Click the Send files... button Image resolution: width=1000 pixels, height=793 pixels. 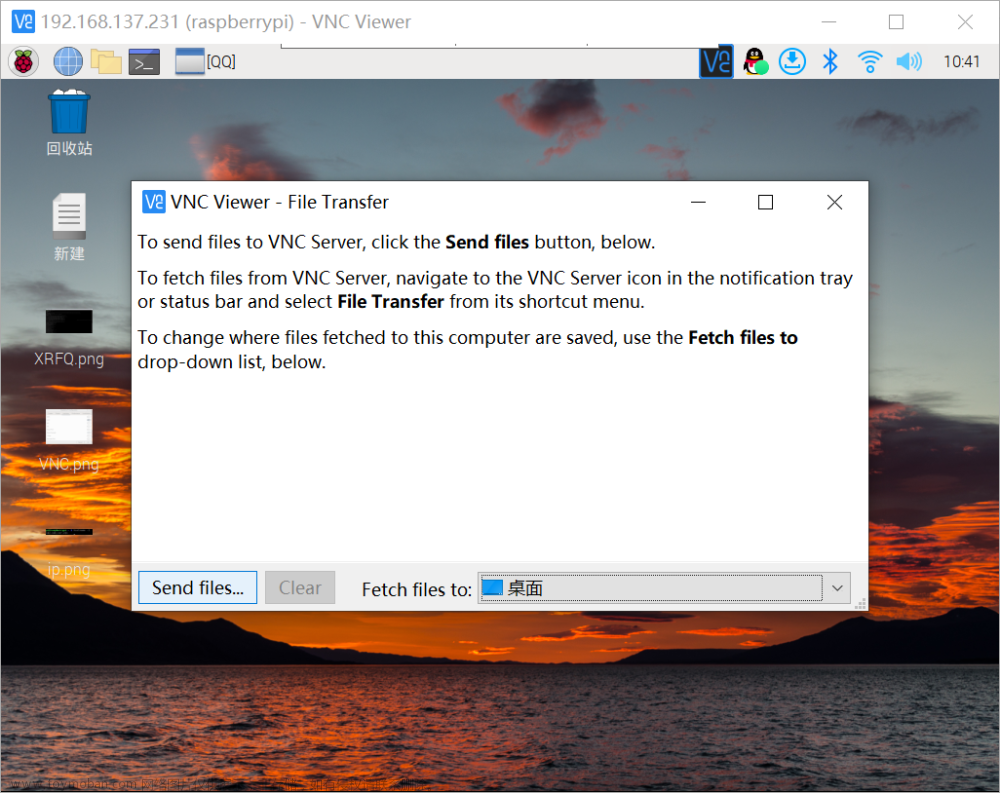click(x=198, y=588)
